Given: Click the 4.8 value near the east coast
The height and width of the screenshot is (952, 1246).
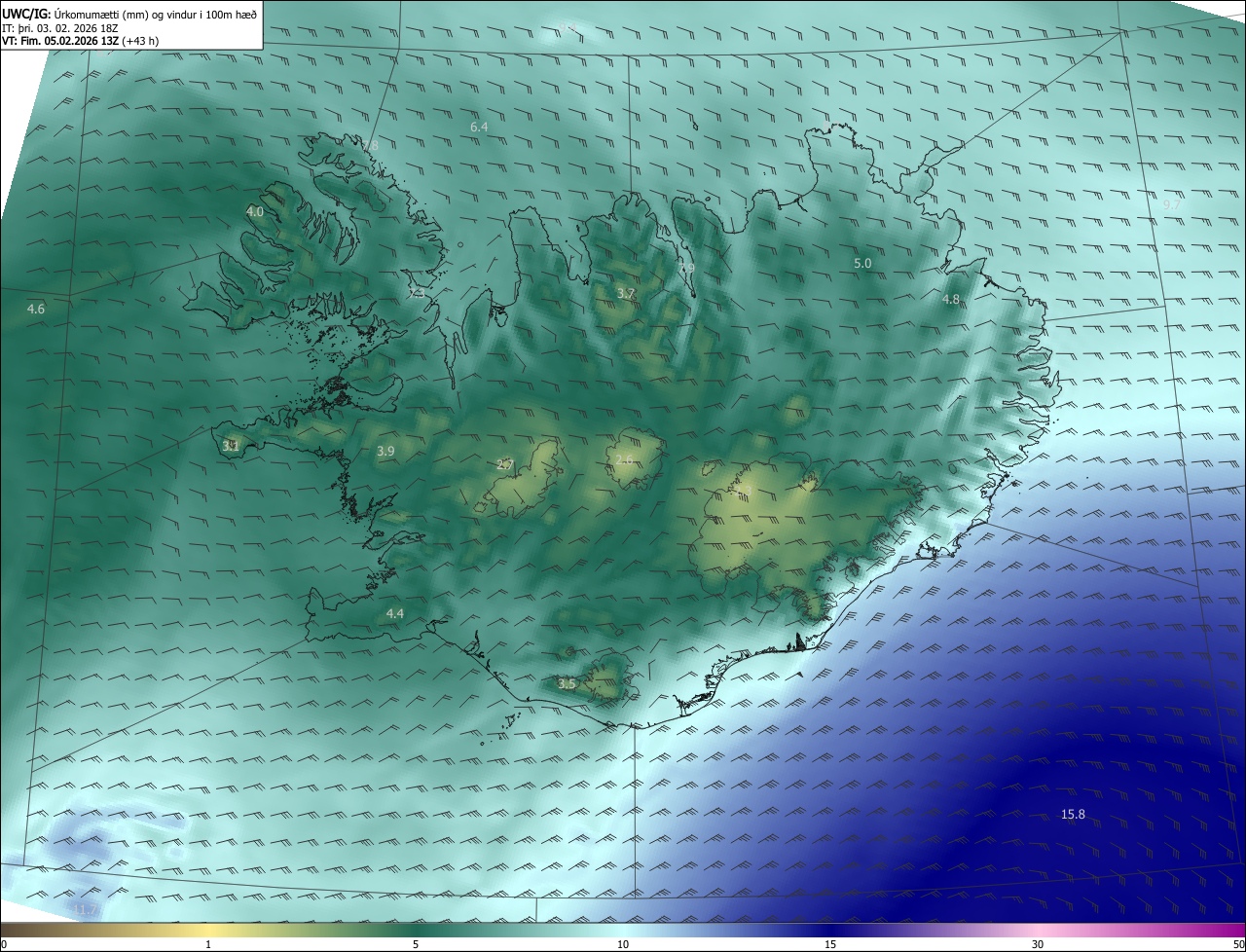Looking at the screenshot, I should click(951, 299).
